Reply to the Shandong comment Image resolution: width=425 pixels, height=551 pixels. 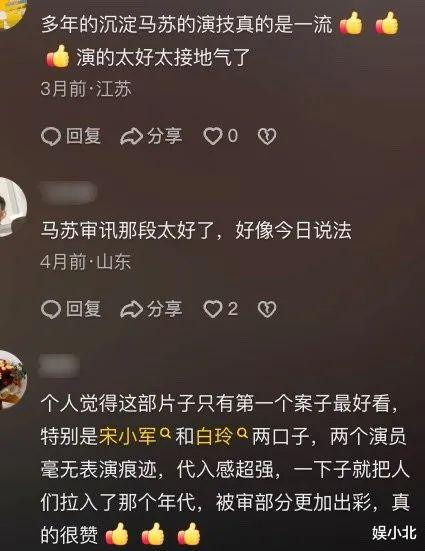(x=71, y=309)
